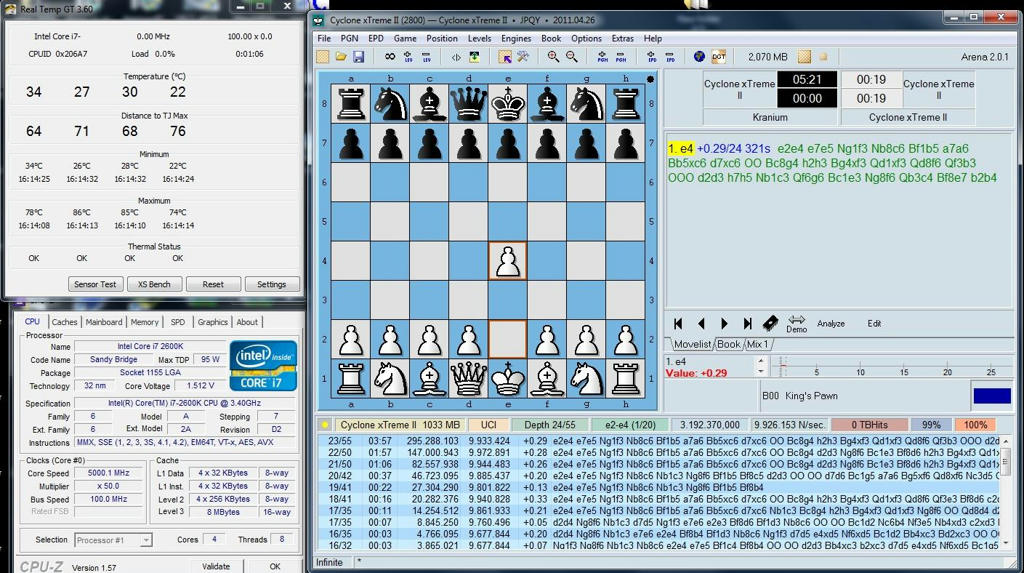Step forward one move with the right arrow

(x=724, y=323)
